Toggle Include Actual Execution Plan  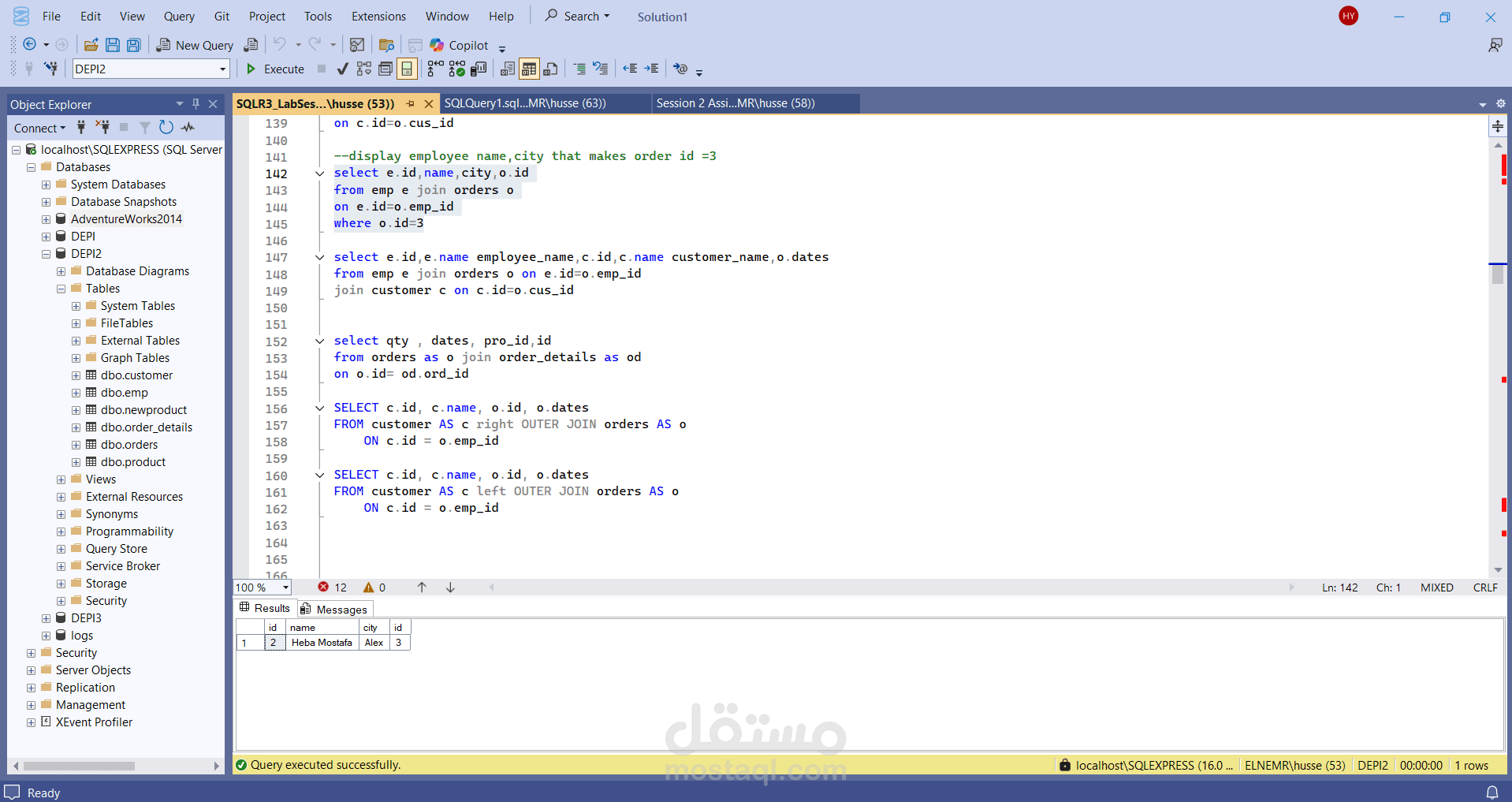coord(435,69)
